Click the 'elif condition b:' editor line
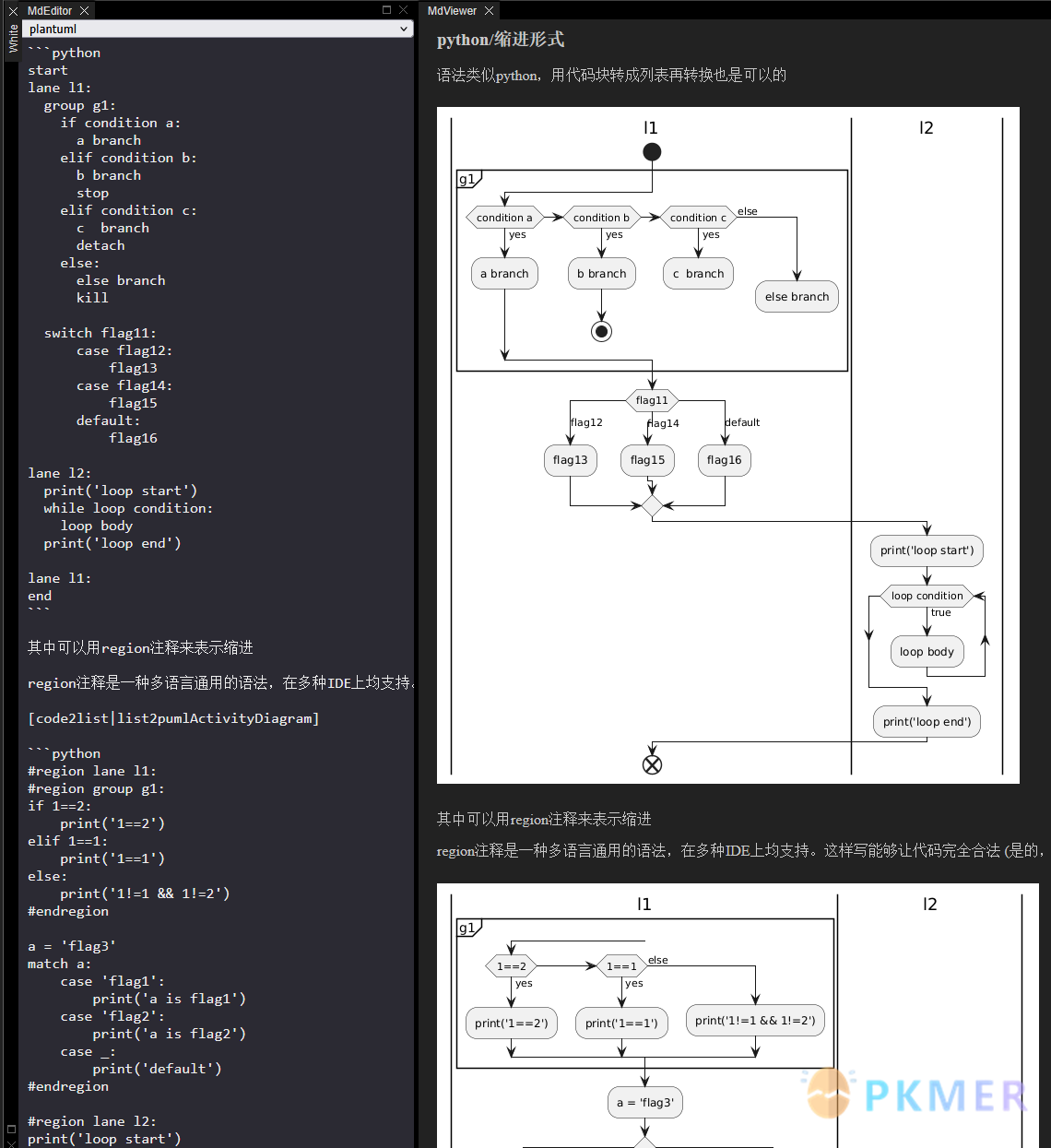Screen dimensions: 1051x1148 128,158
